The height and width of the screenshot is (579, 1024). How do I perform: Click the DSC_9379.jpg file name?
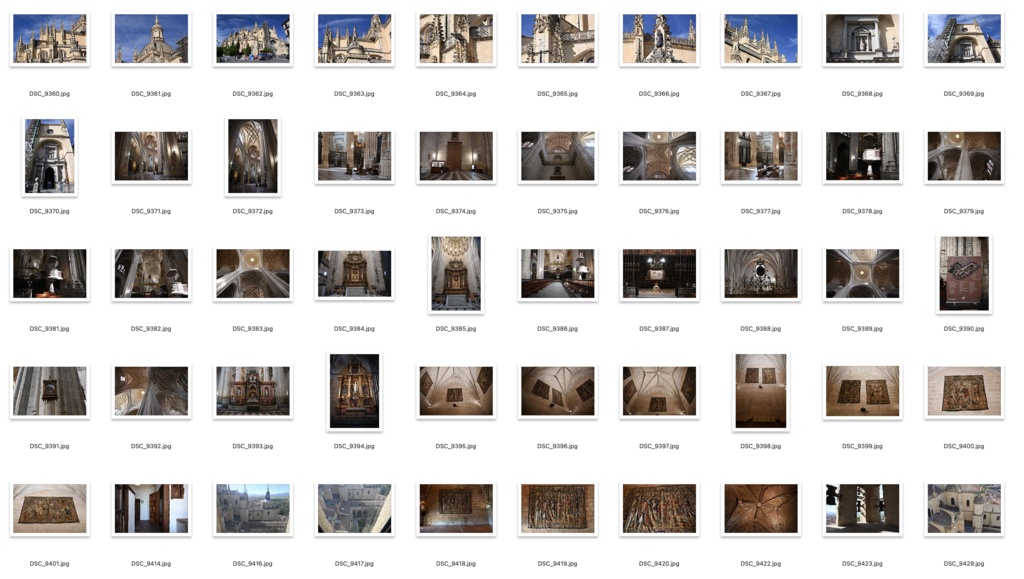coord(964,211)
